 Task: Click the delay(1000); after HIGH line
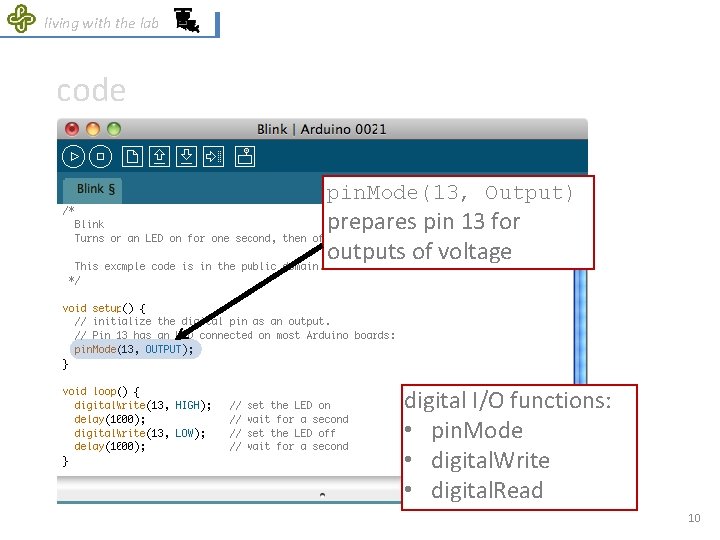pos(109,420)
